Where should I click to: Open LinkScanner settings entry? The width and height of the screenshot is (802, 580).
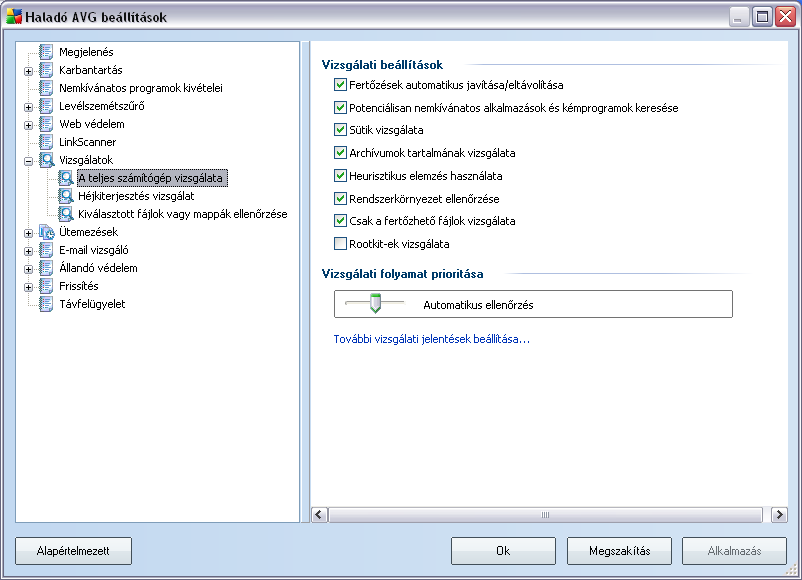[87, 142]
